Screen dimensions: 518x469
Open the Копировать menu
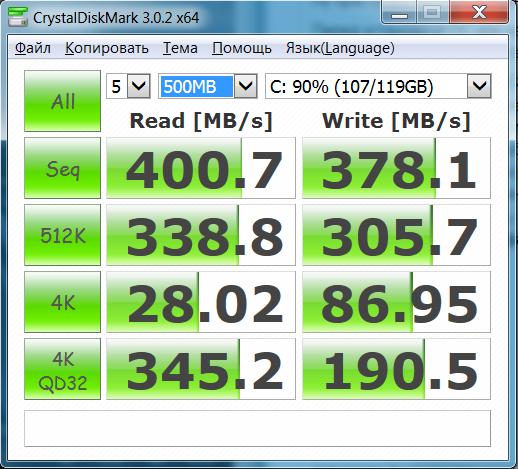click(x=107, y=48)
